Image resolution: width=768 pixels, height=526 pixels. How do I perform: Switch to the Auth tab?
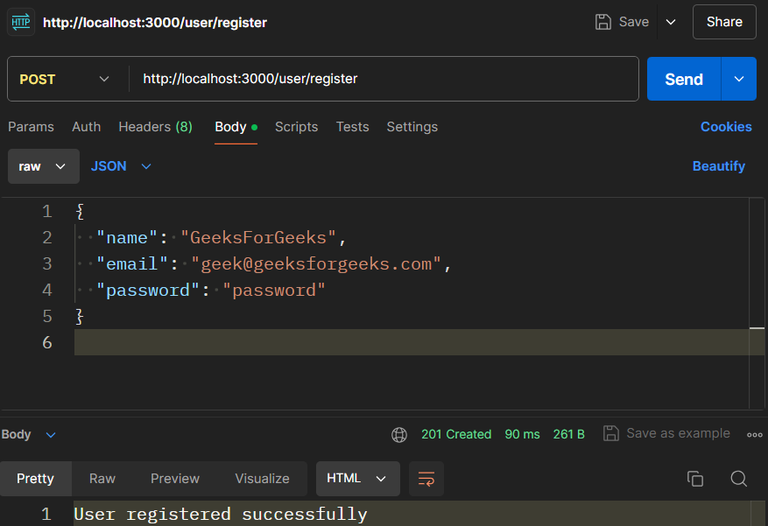point(86,127)
